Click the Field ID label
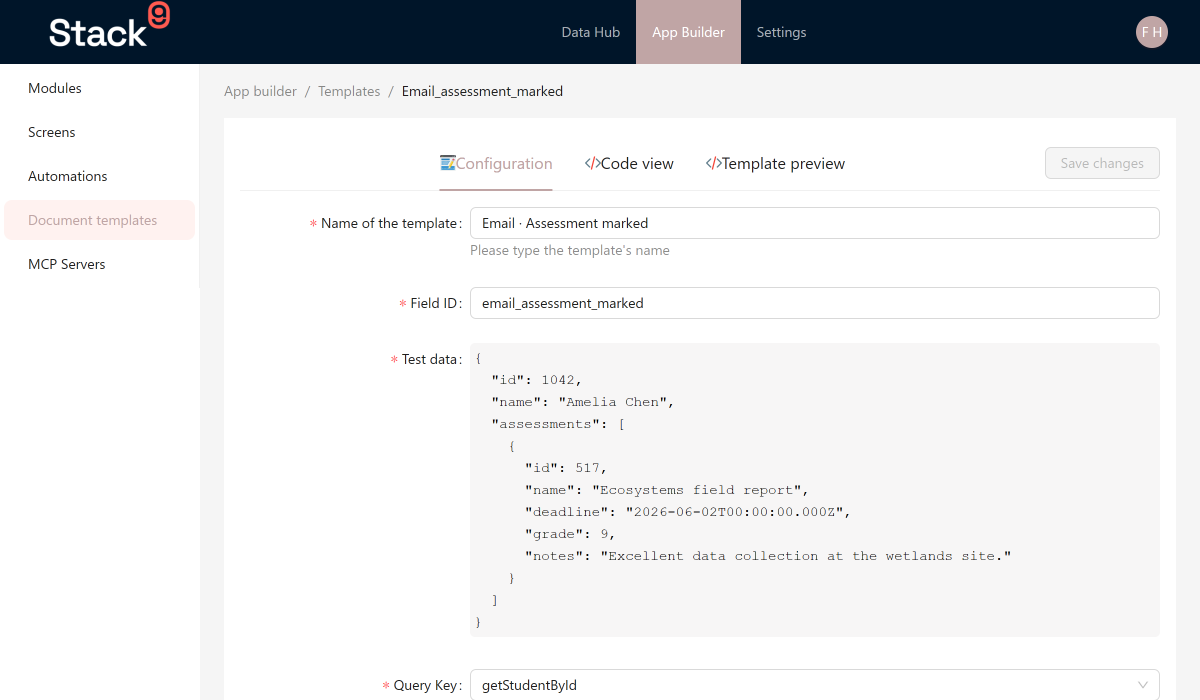The height and width of the screenshot is (700, 1200). (x=435, y=303)
